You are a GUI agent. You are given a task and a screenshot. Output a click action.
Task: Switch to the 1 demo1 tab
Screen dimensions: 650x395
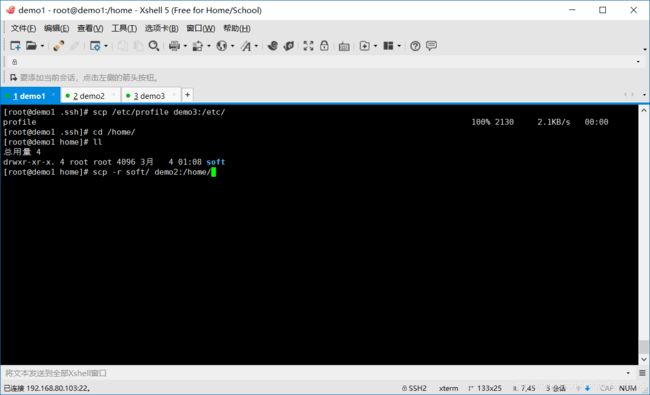[29, 96]
